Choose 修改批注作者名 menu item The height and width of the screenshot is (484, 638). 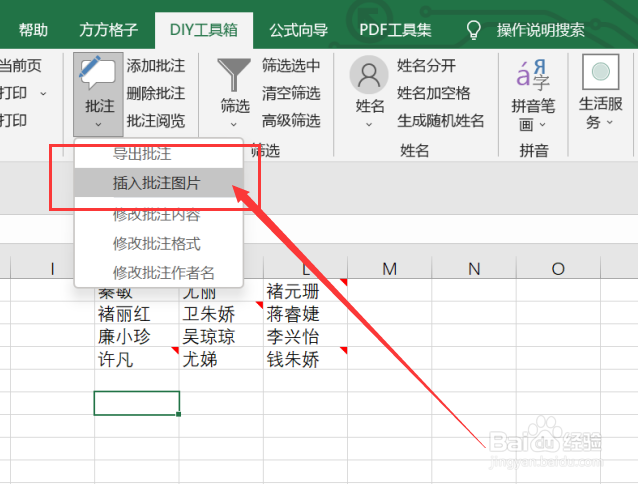pyautogui.click(x=159, y=273)
